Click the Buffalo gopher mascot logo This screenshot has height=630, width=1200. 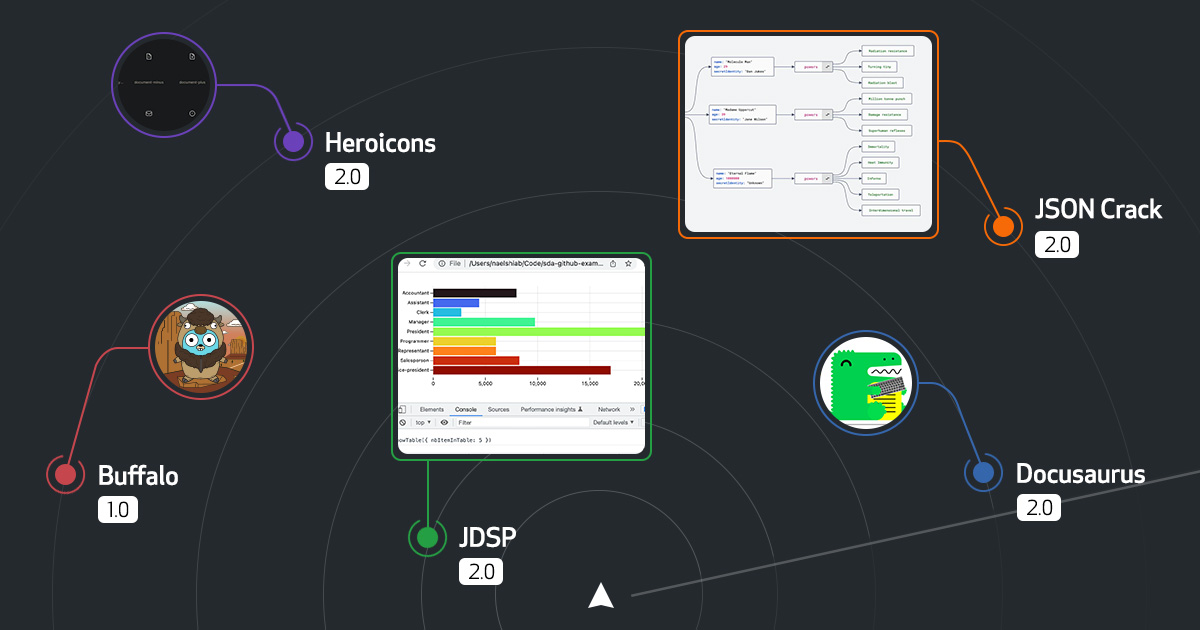tap(201, 348)
